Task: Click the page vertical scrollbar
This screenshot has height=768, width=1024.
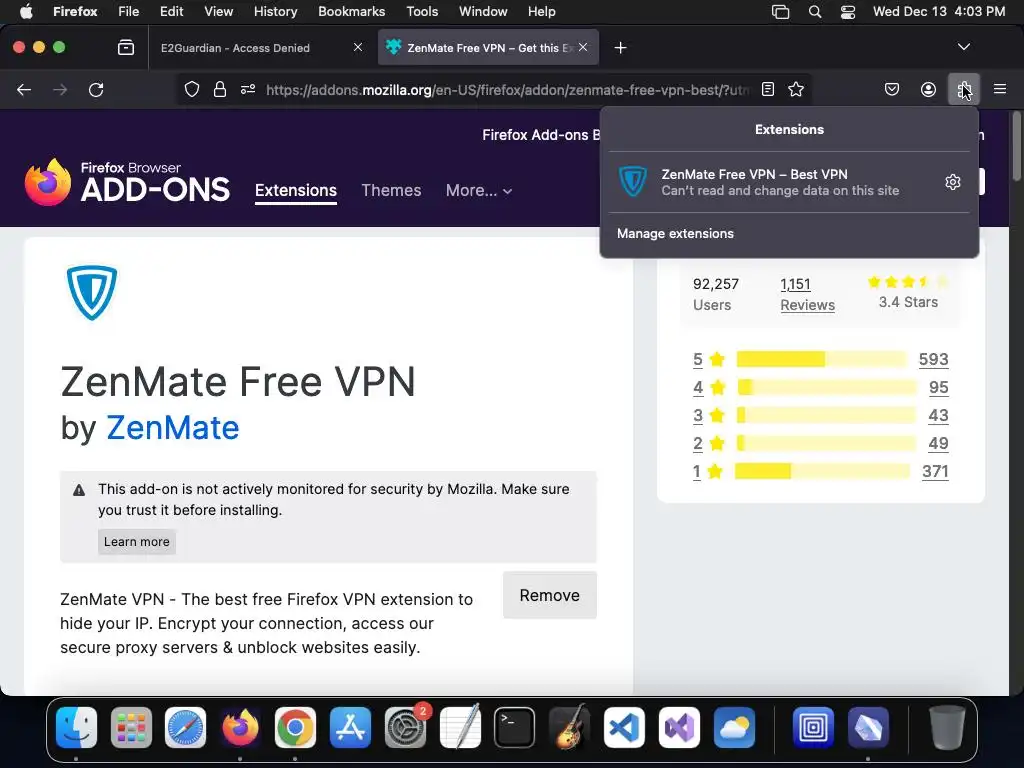Action: tap(1016, 146)
